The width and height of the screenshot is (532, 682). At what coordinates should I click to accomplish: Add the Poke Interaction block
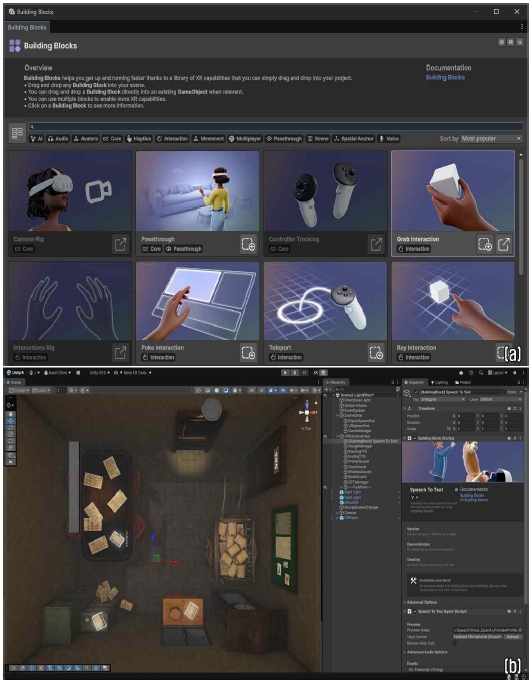248,352
